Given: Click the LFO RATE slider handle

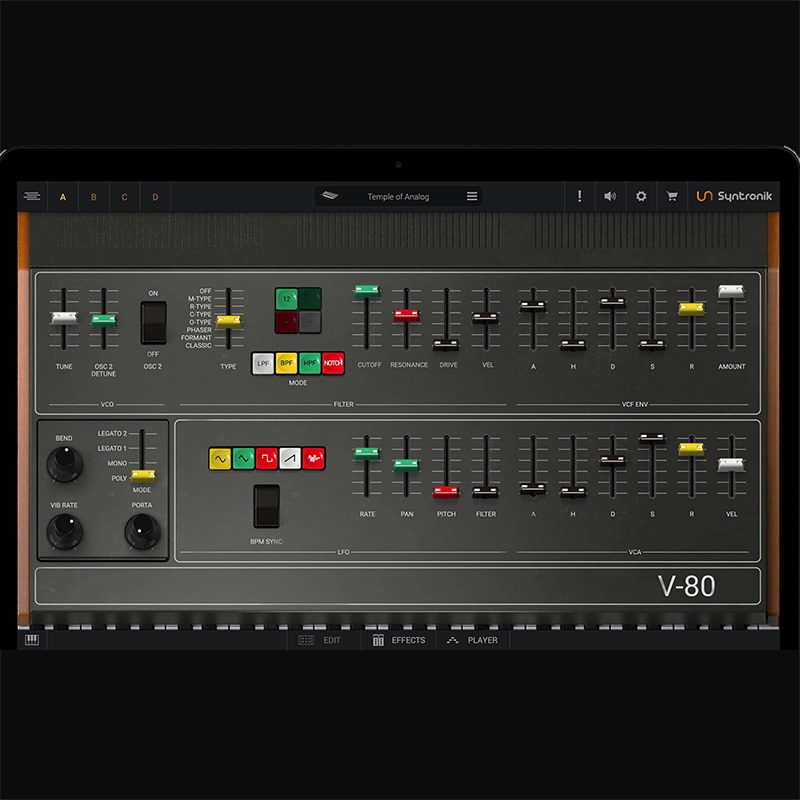Looking at the screenshot, I should click(367, 453).
